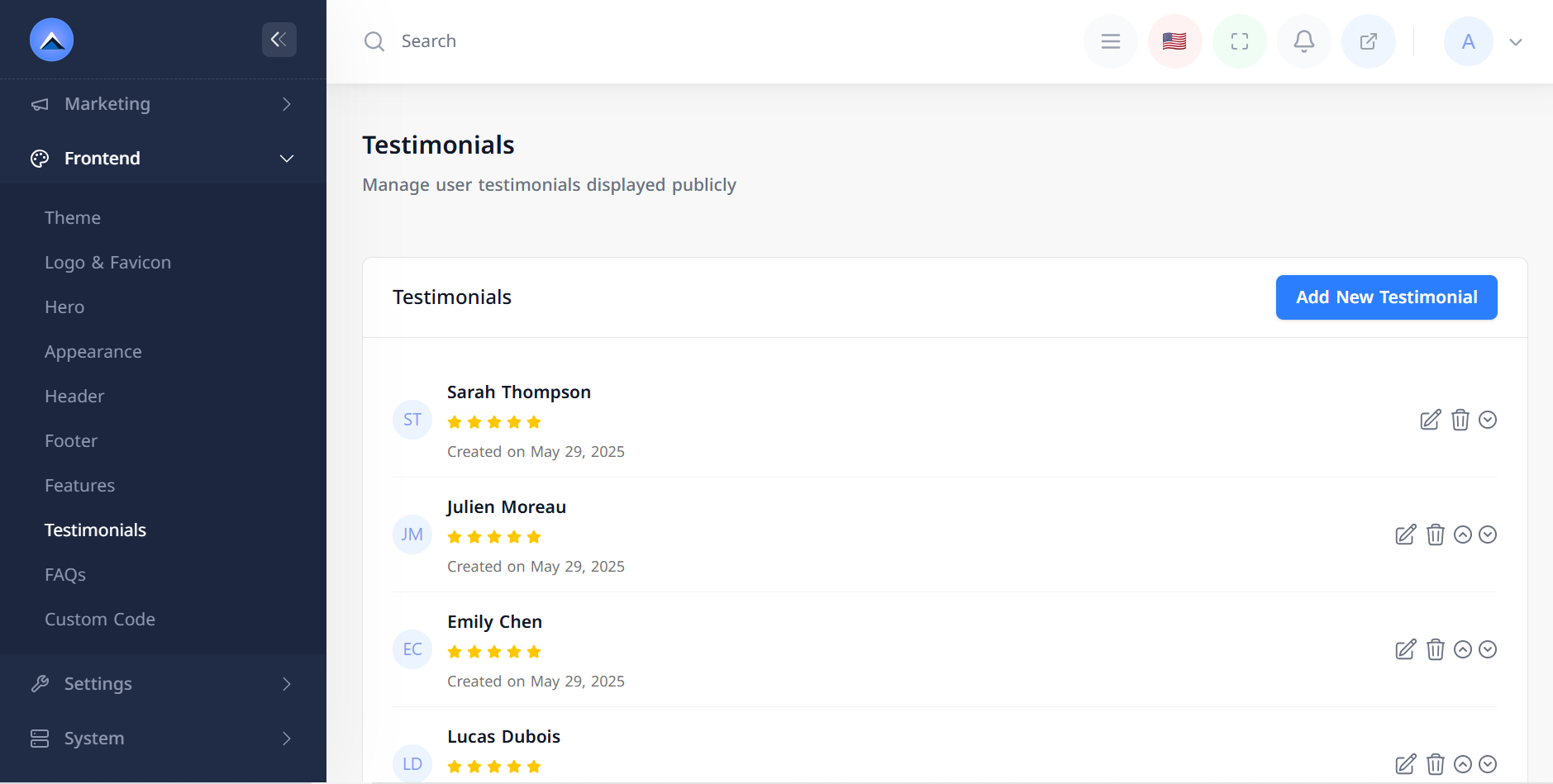The width and height of the screenshot is (1553, 784).
Task: Delete Julien Moreau's testimonial
Action: coord(1436,535)
